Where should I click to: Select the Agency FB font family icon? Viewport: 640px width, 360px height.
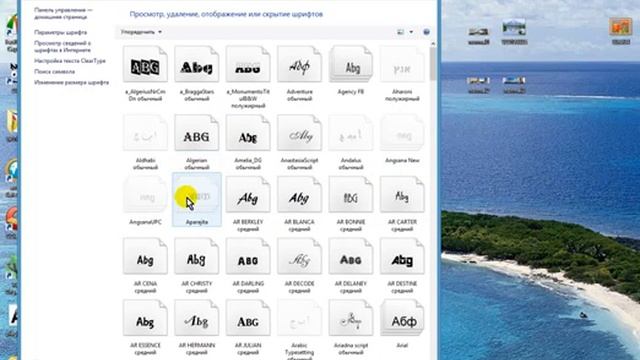[x=351, y=64]
